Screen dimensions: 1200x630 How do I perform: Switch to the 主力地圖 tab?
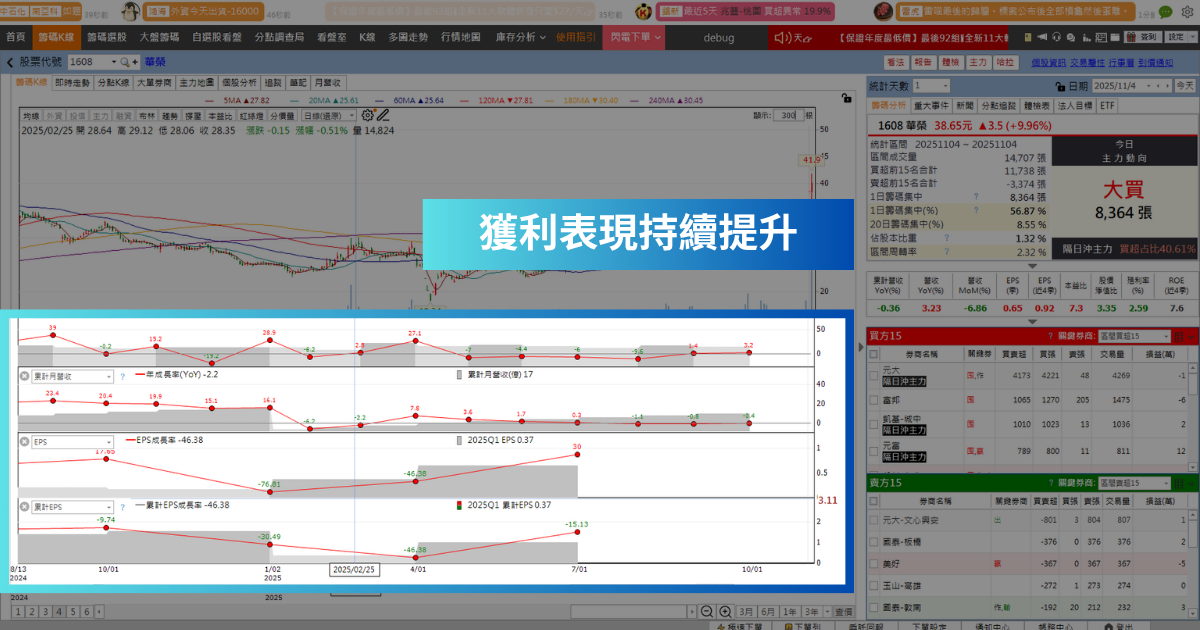tap(196, 82)
